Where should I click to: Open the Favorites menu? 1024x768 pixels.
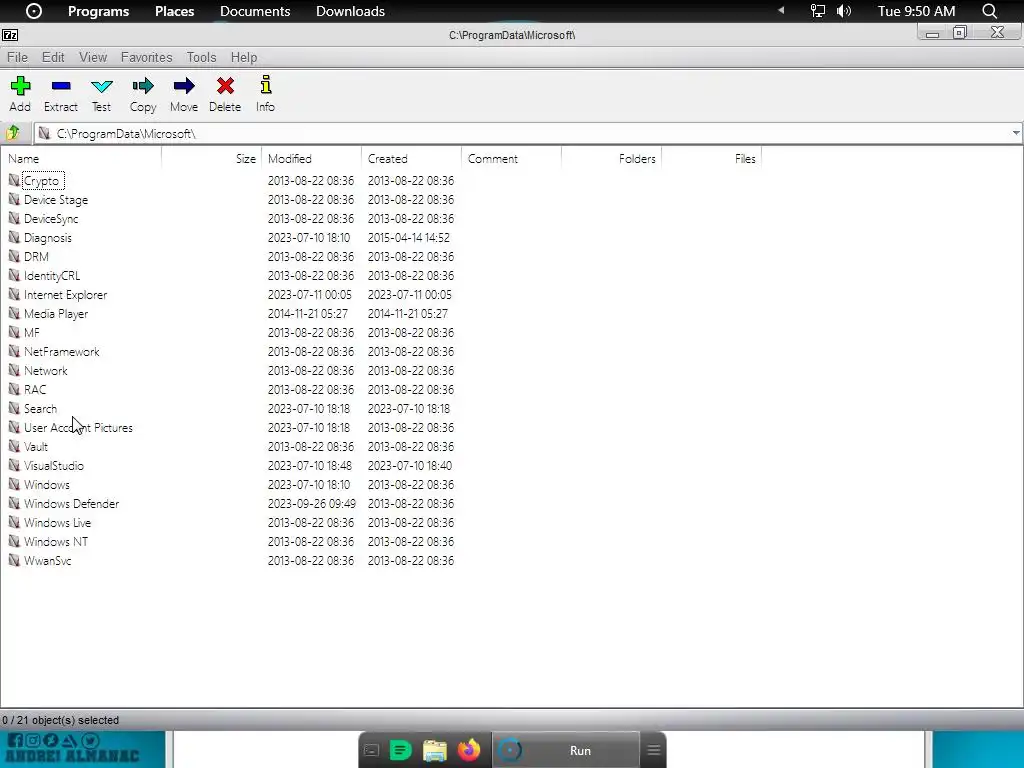(x=146, y=57)
